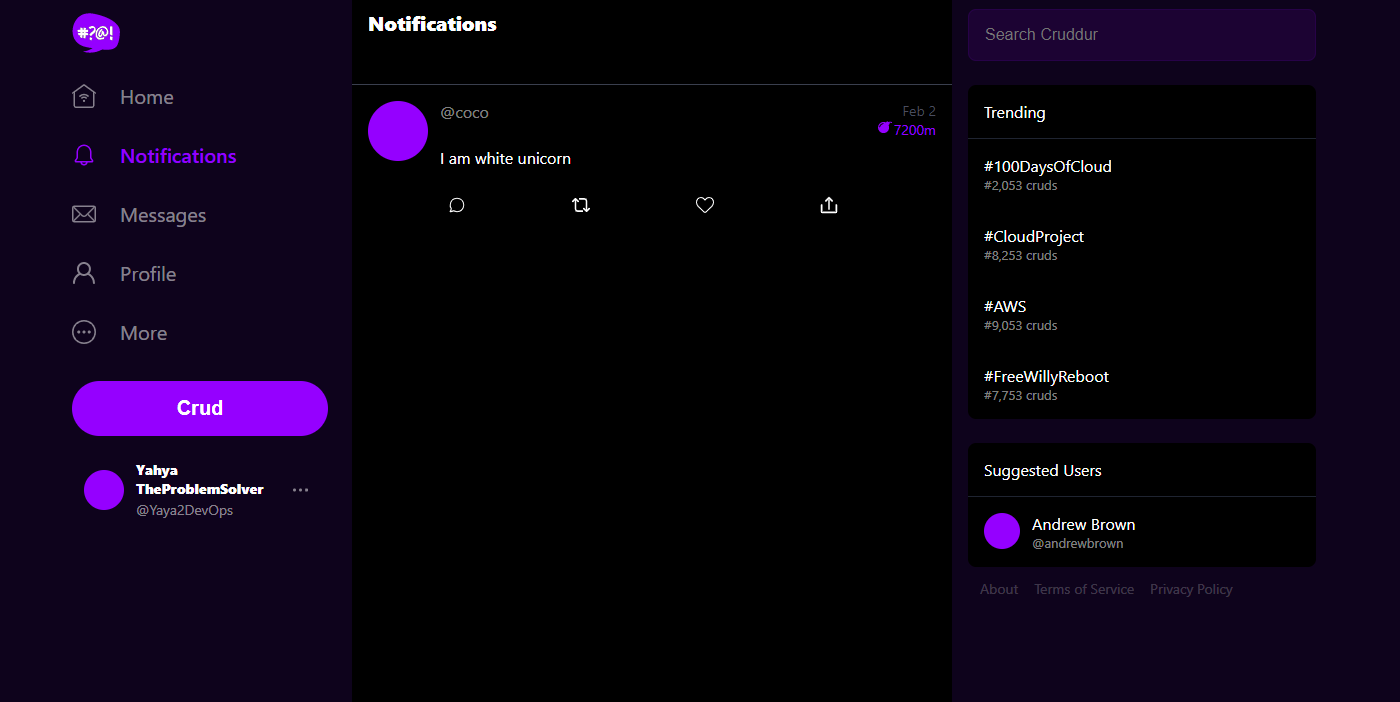Click the crud text 'I am white unicorn'
The height and width of the screenshot is (702, 1400).
pyautogui.click(x=505, y=158)
